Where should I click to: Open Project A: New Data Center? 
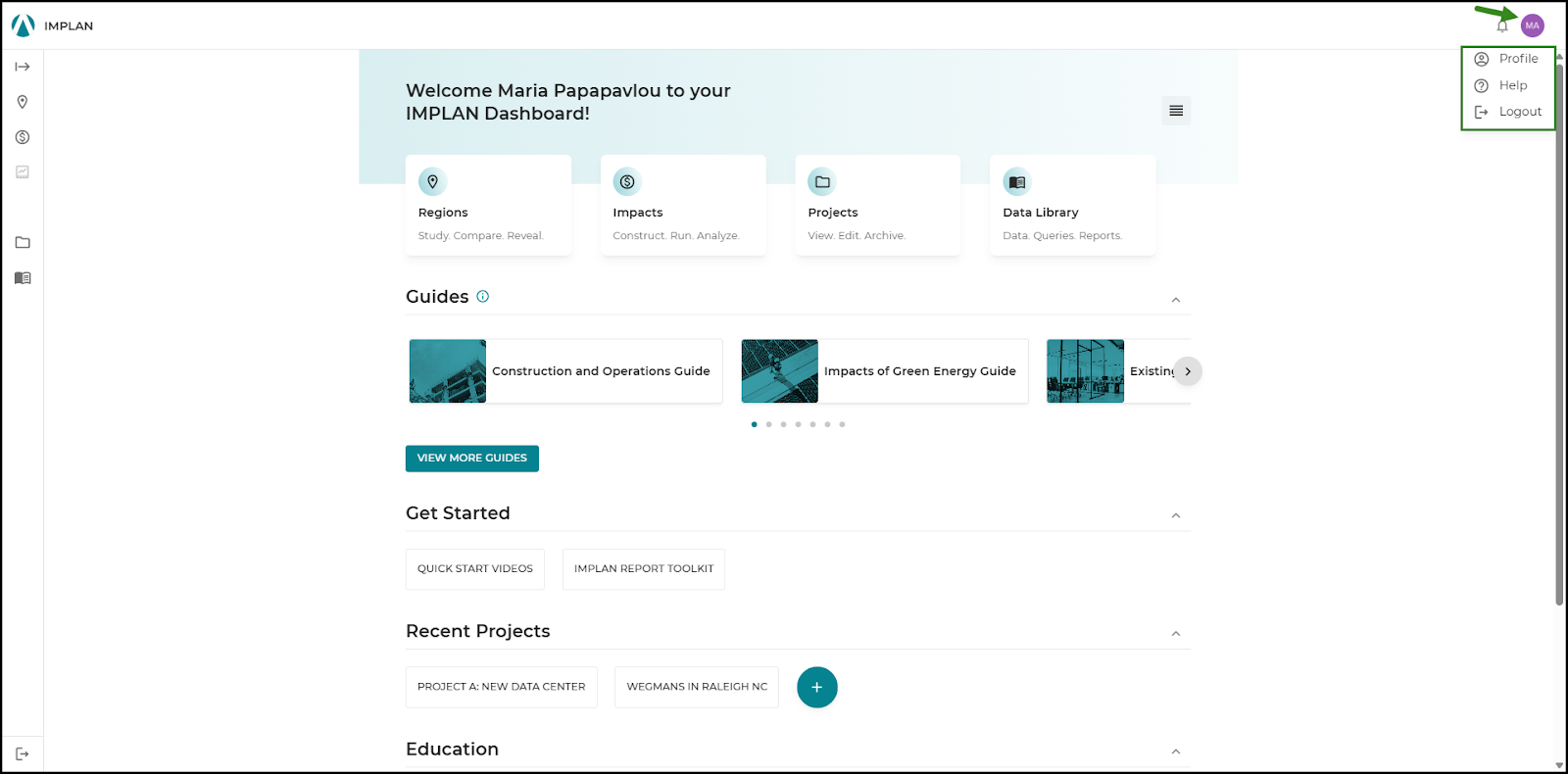pos(502,688)
